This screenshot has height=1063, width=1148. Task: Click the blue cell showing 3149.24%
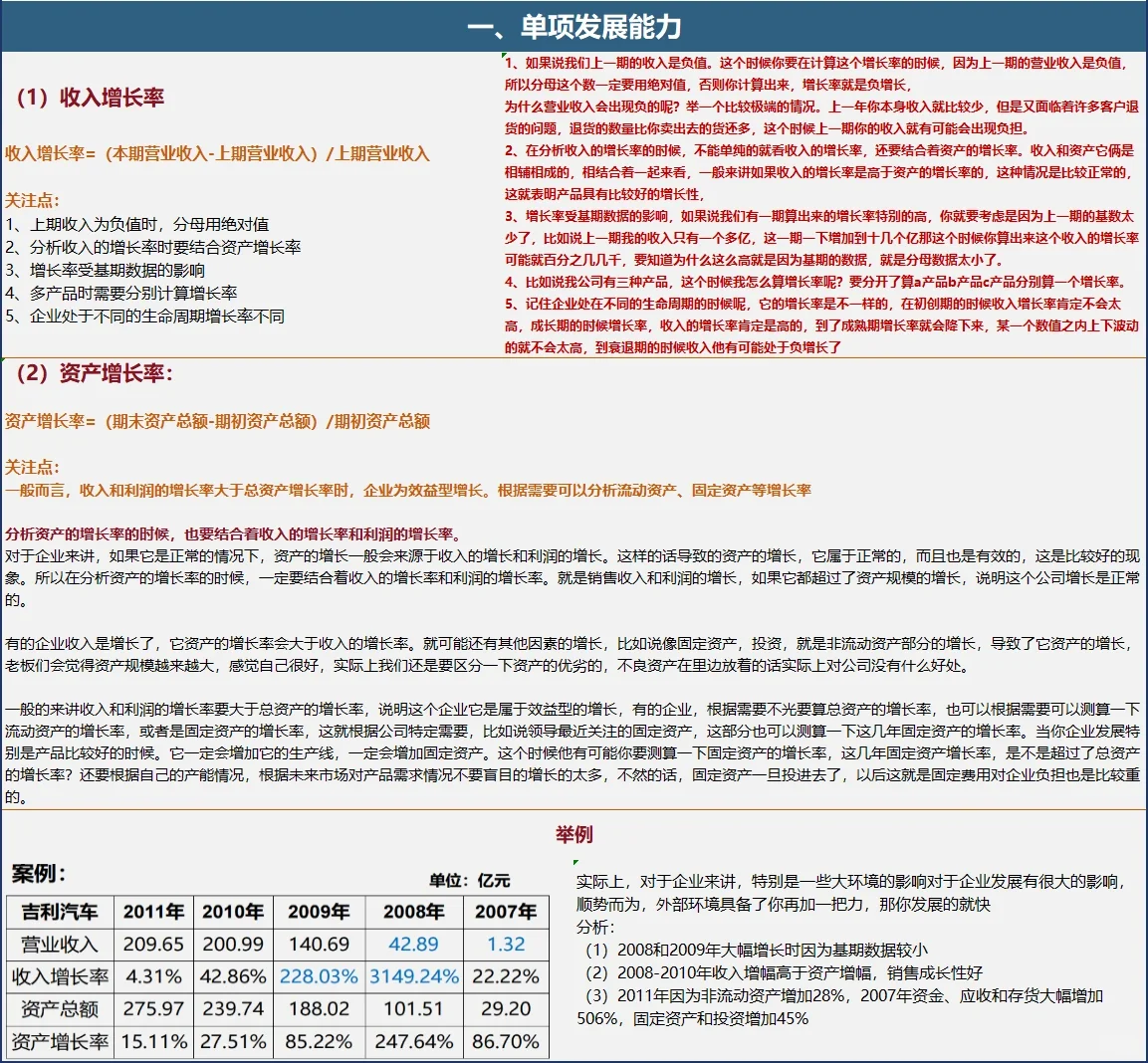[x=413, y=976]
